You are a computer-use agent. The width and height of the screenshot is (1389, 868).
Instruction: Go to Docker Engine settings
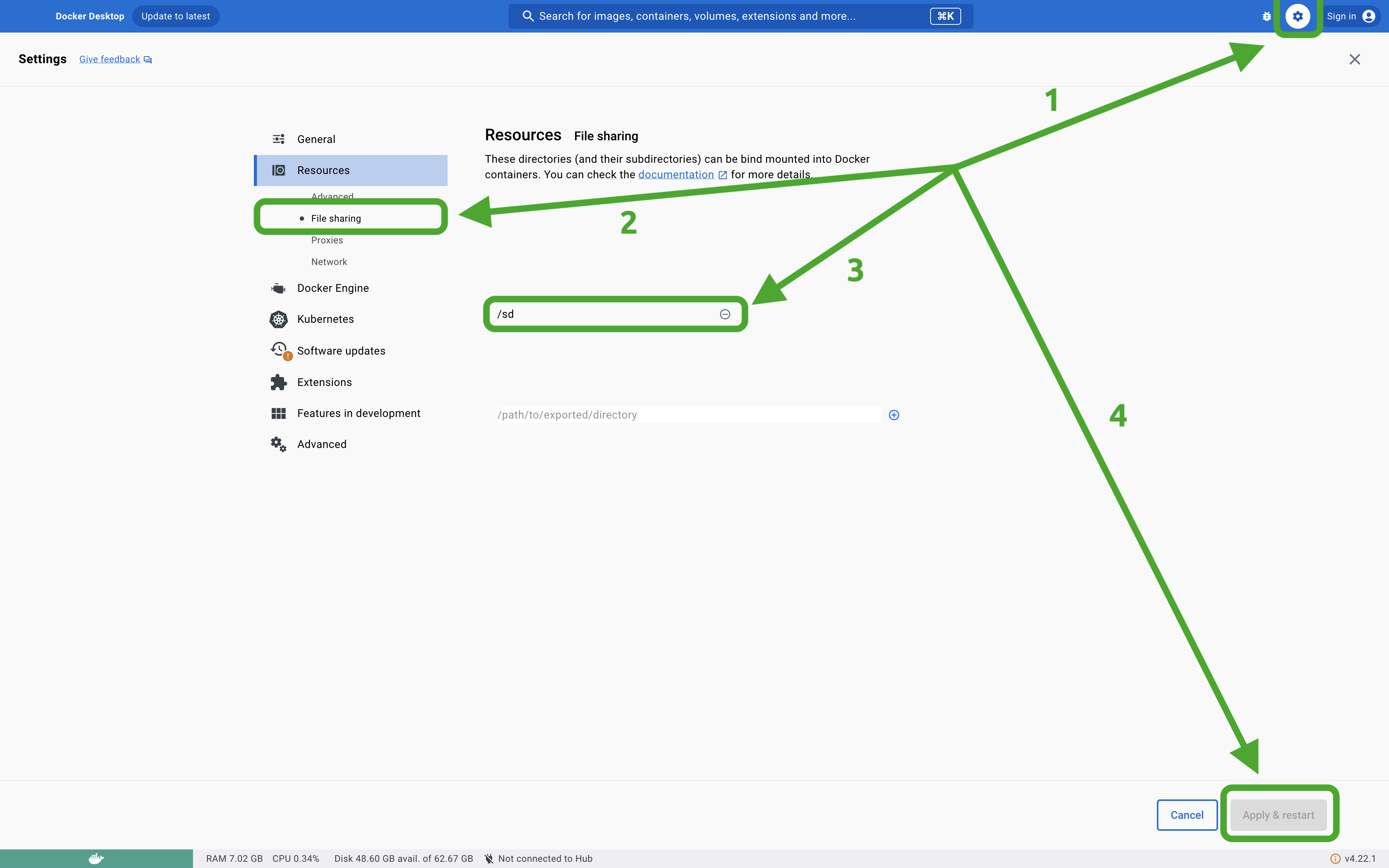point(351,288)
